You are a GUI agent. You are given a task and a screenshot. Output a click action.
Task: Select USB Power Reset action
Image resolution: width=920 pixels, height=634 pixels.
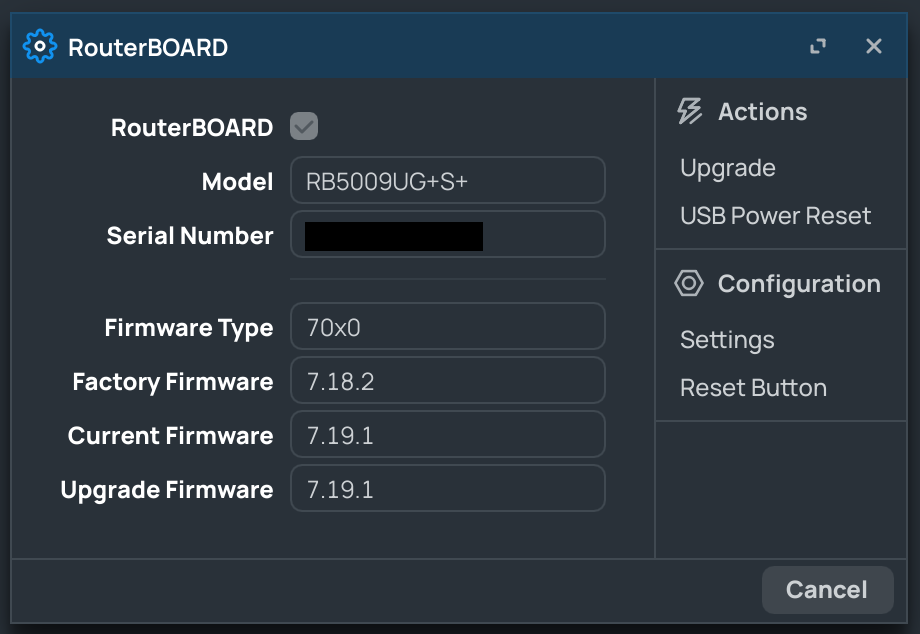775,216
